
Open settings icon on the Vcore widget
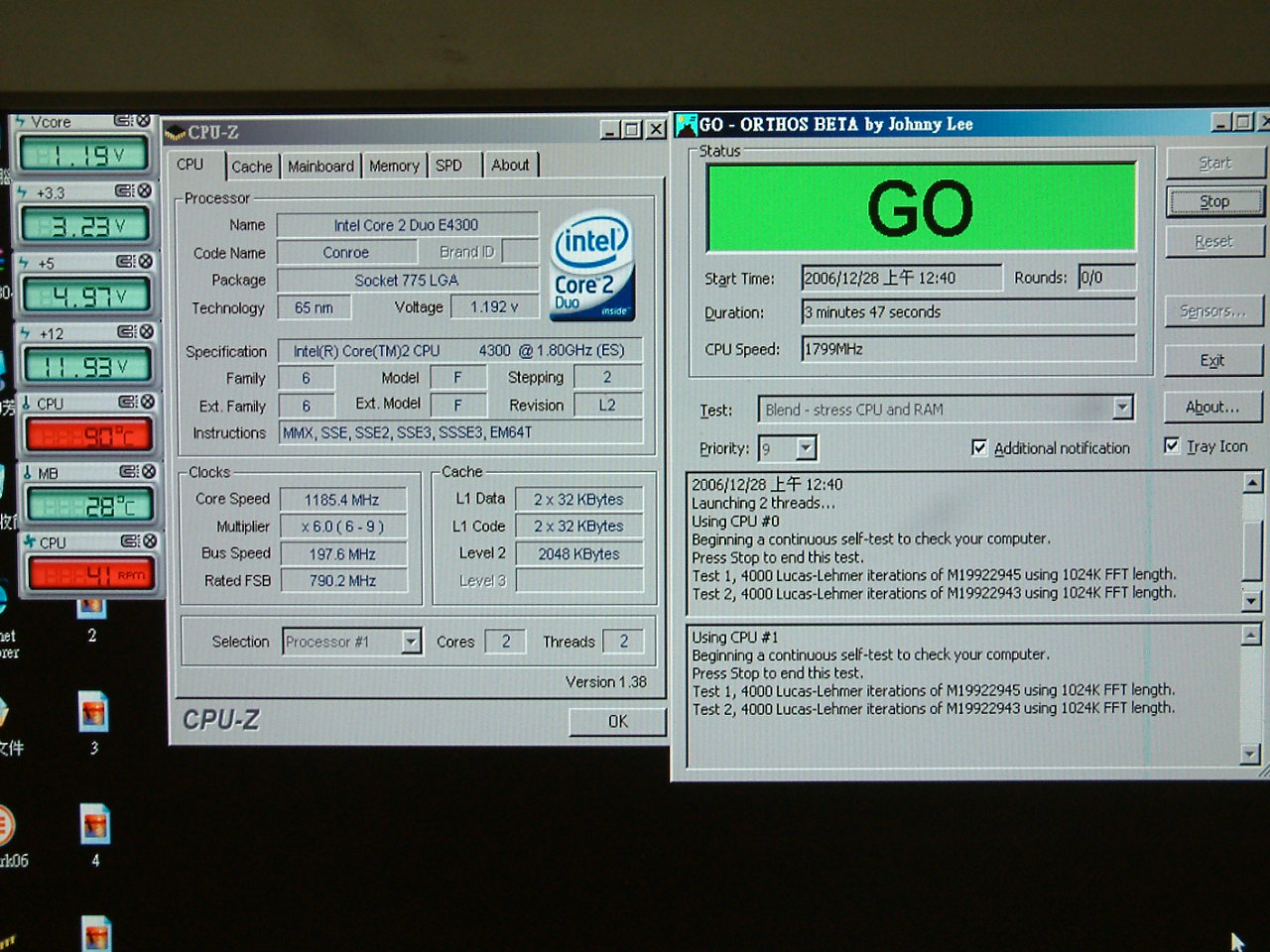pyautogui.click(x=124, y=120)
